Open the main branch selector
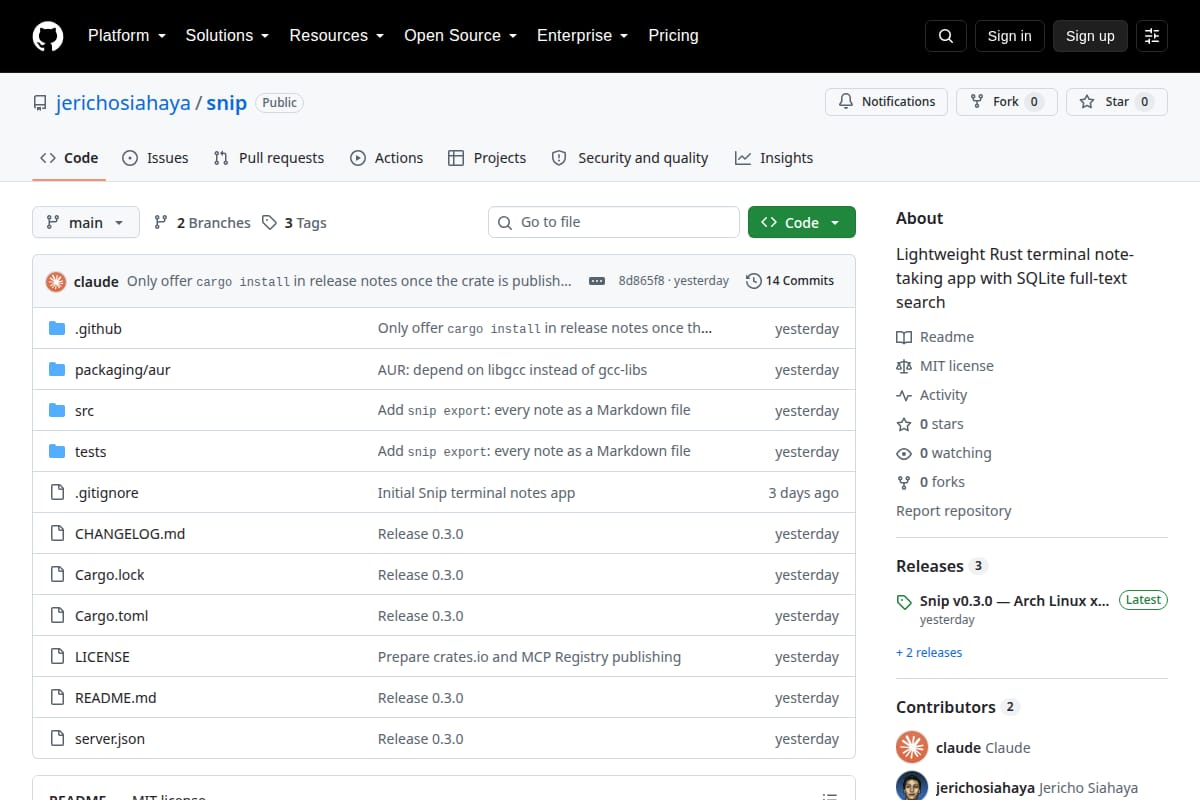The image size is (1200, 800). pyautogui.click(x=86, y=222)
